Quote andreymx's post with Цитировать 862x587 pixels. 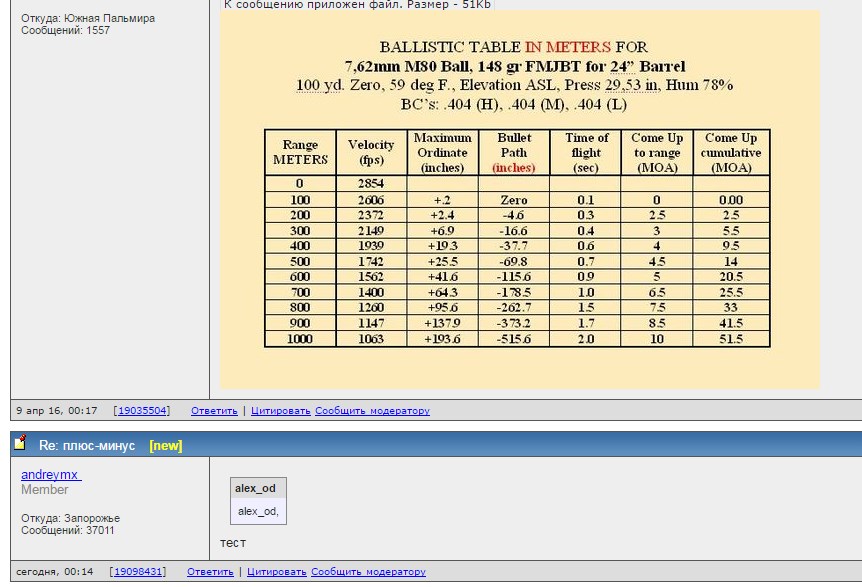pyautogui.click(x=276, y=572)
